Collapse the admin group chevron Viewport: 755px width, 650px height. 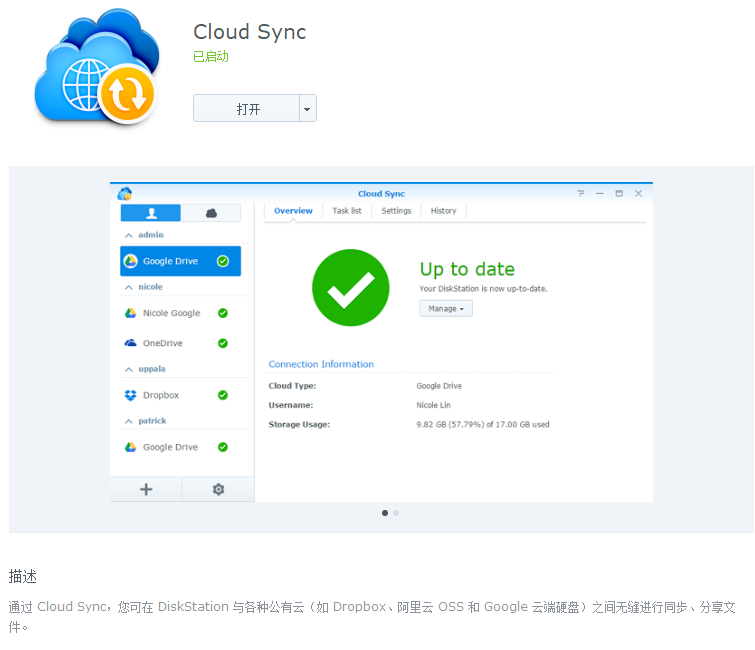(x=128, y=235)
